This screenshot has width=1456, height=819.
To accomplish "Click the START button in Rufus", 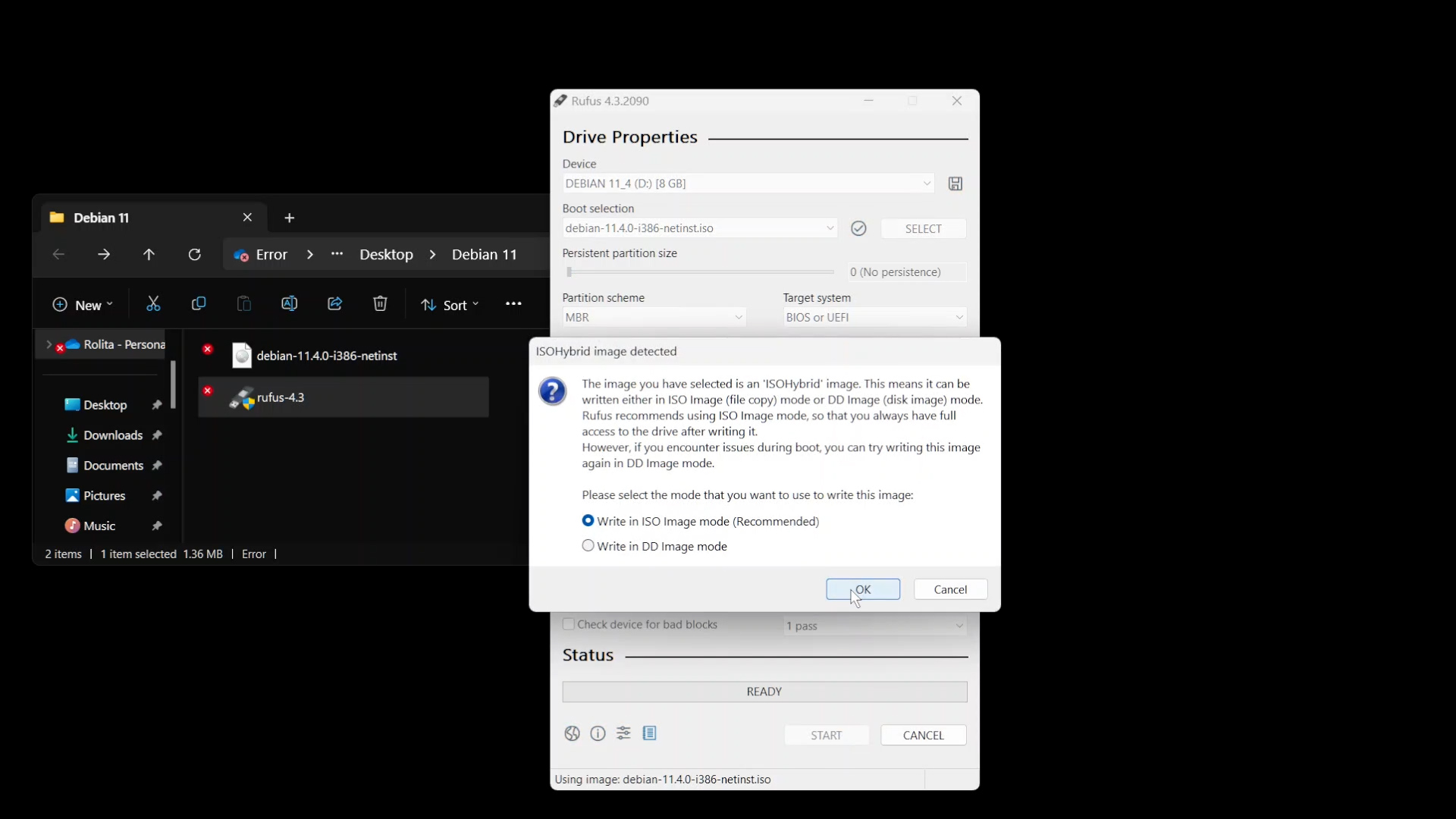I will pyautogui.click(x=826, y=736).
